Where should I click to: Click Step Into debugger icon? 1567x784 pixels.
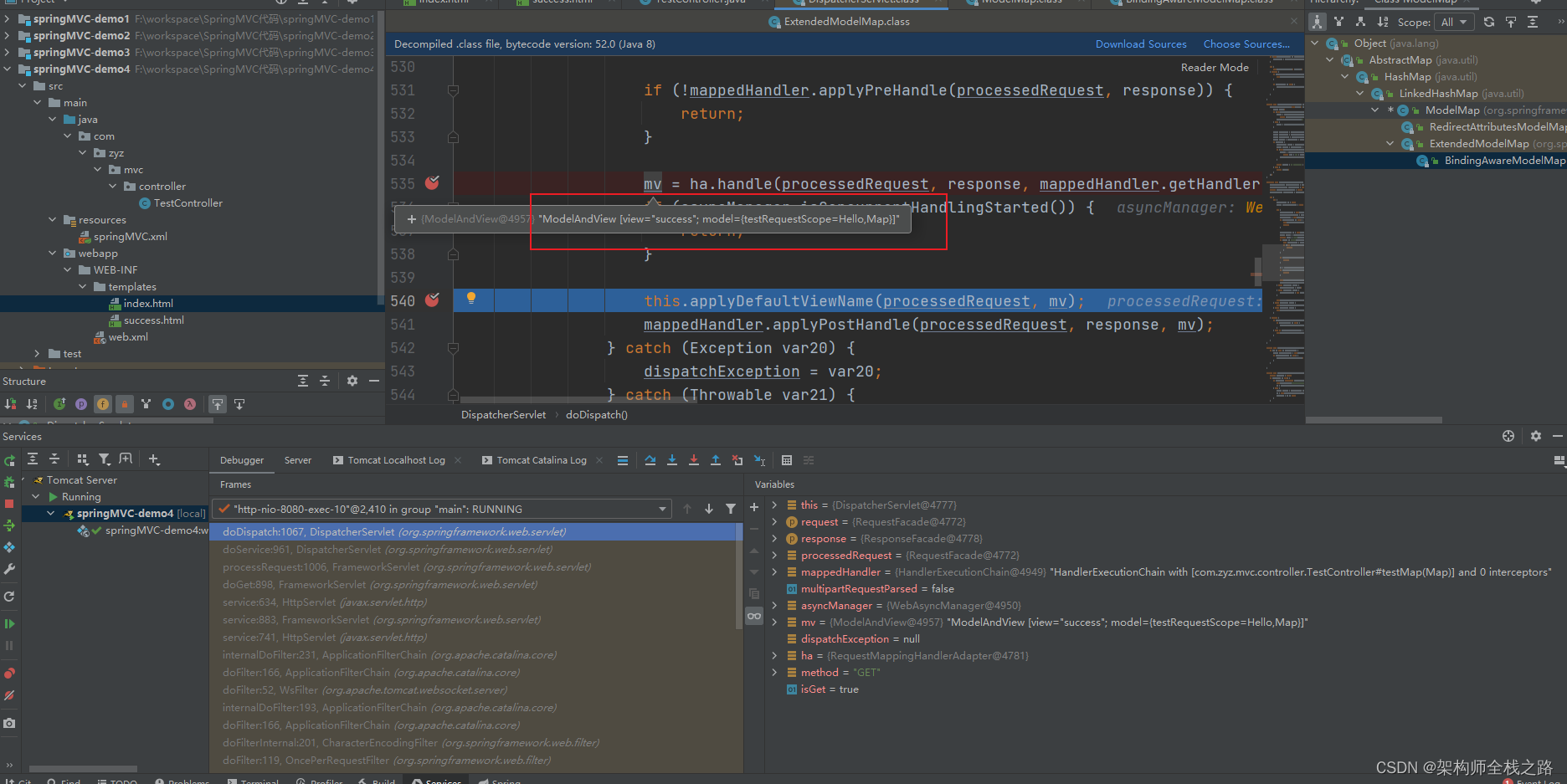672,460
